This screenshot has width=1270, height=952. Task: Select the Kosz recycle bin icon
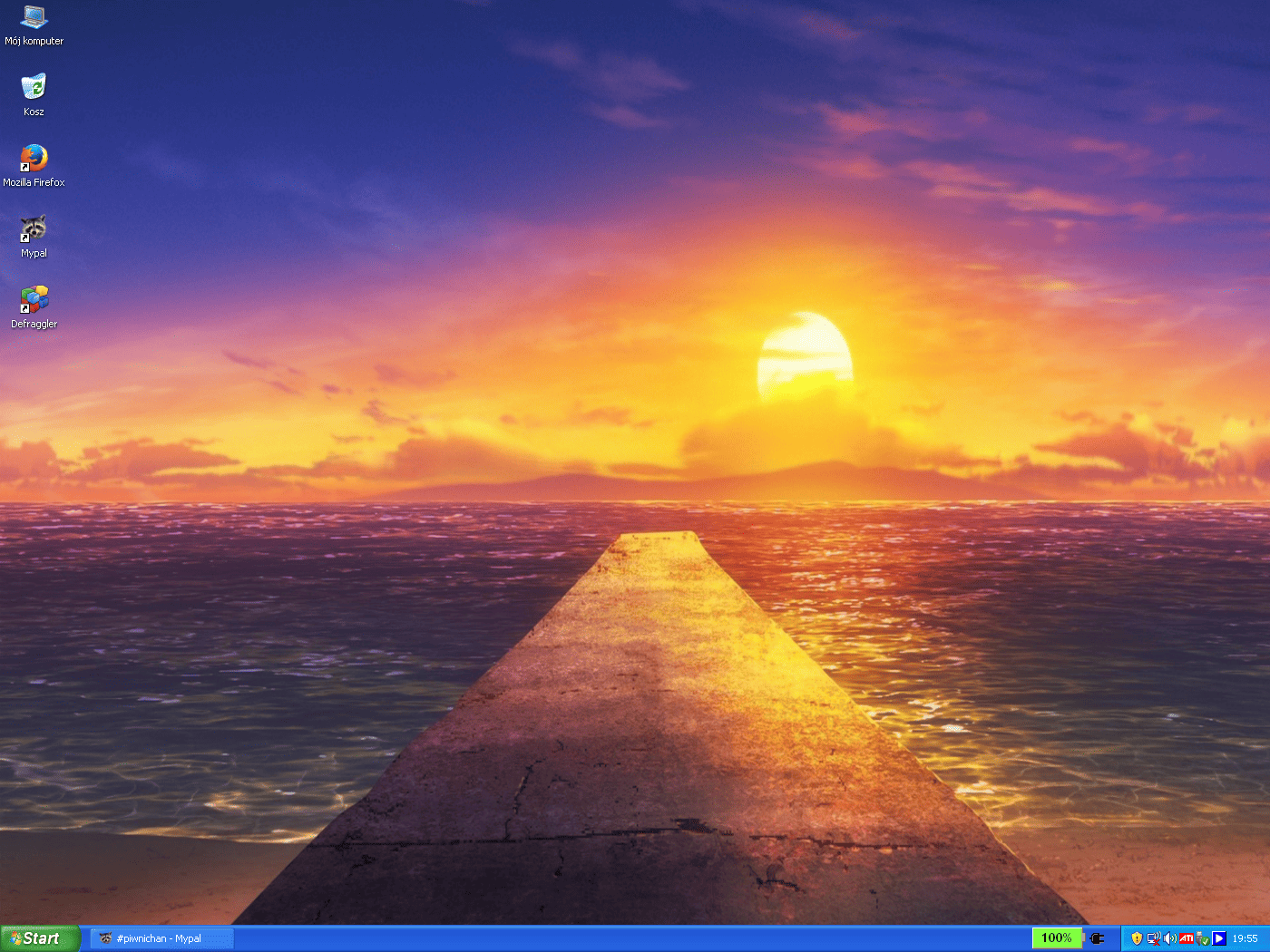(x=34, y=87)
